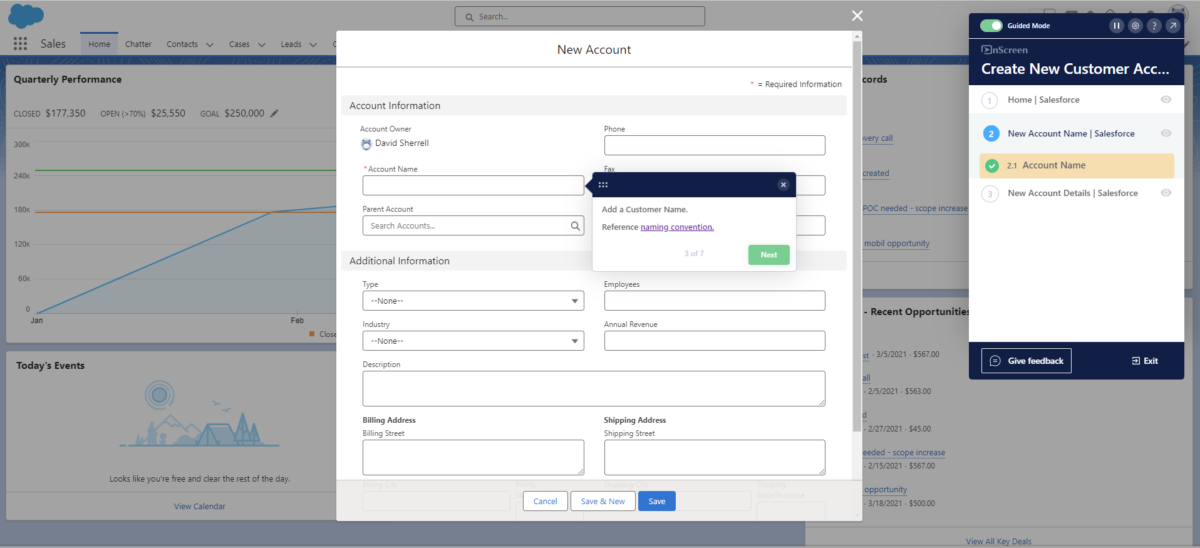Viewport: 1200px width, 548px height.
Task: Click the Billing Street text area
Action: [x=473, y=457]
